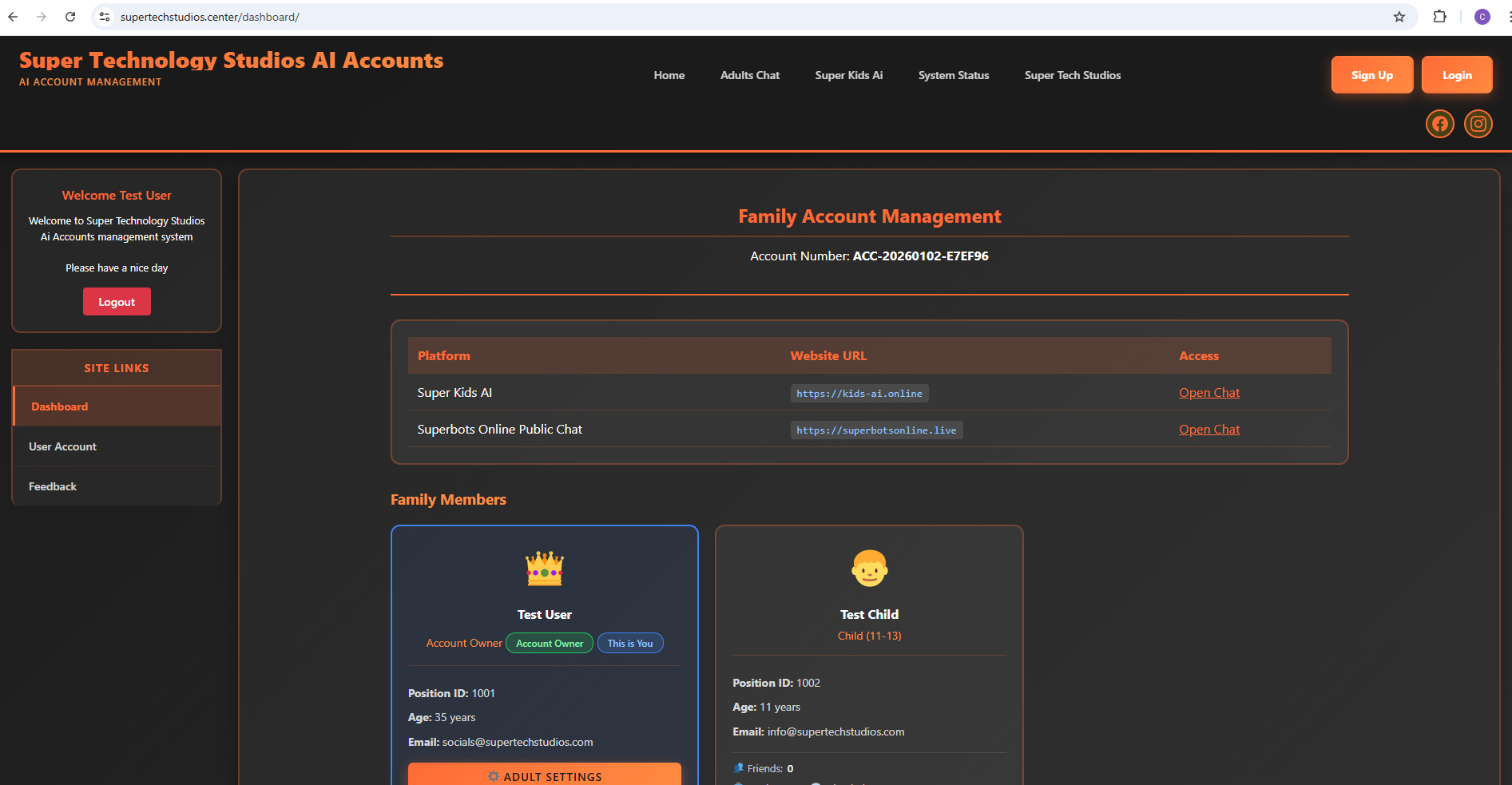Click the browser address bar URL

click(210, 17)
